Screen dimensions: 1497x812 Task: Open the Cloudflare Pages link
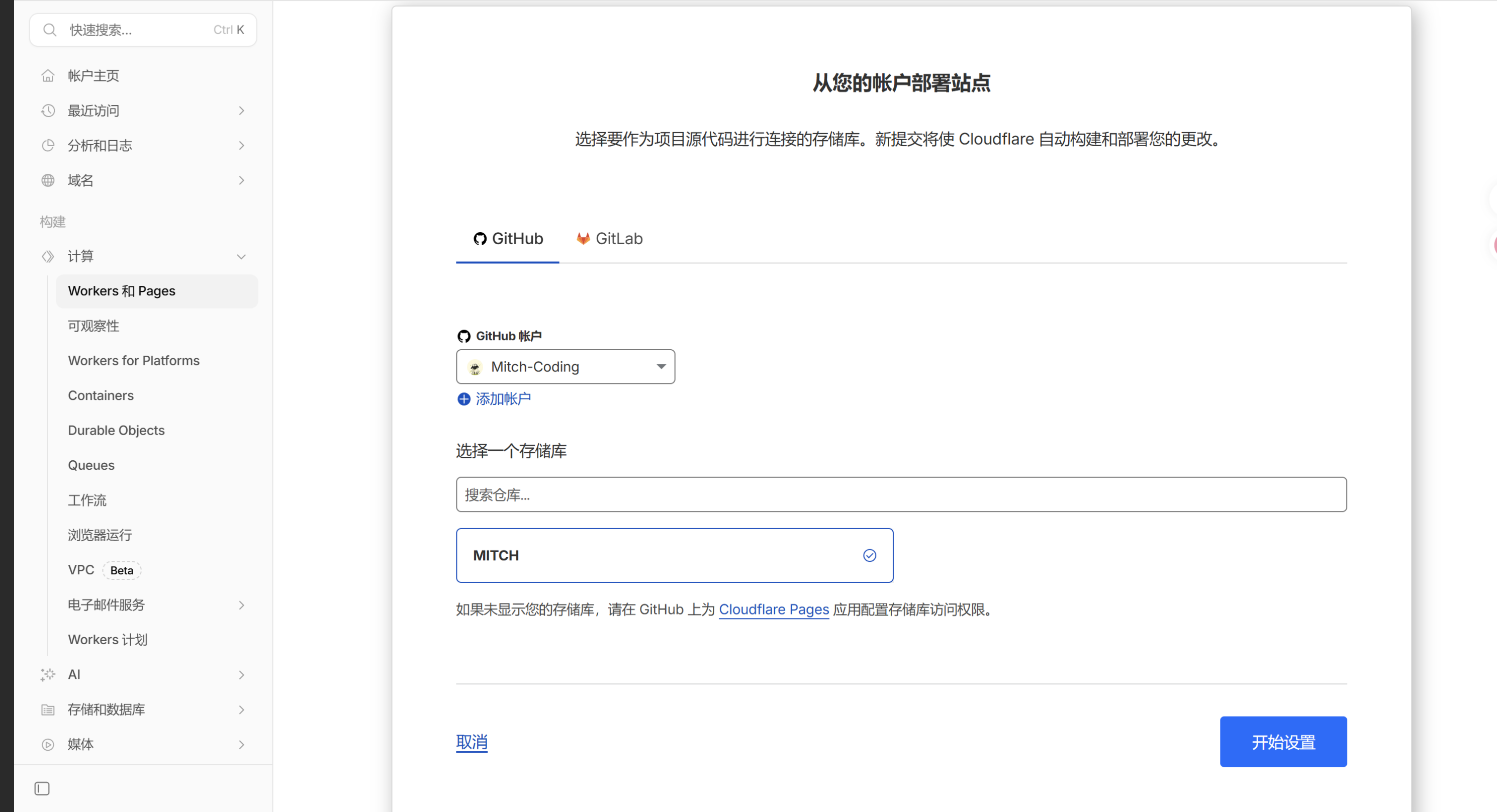click(774, 610)
